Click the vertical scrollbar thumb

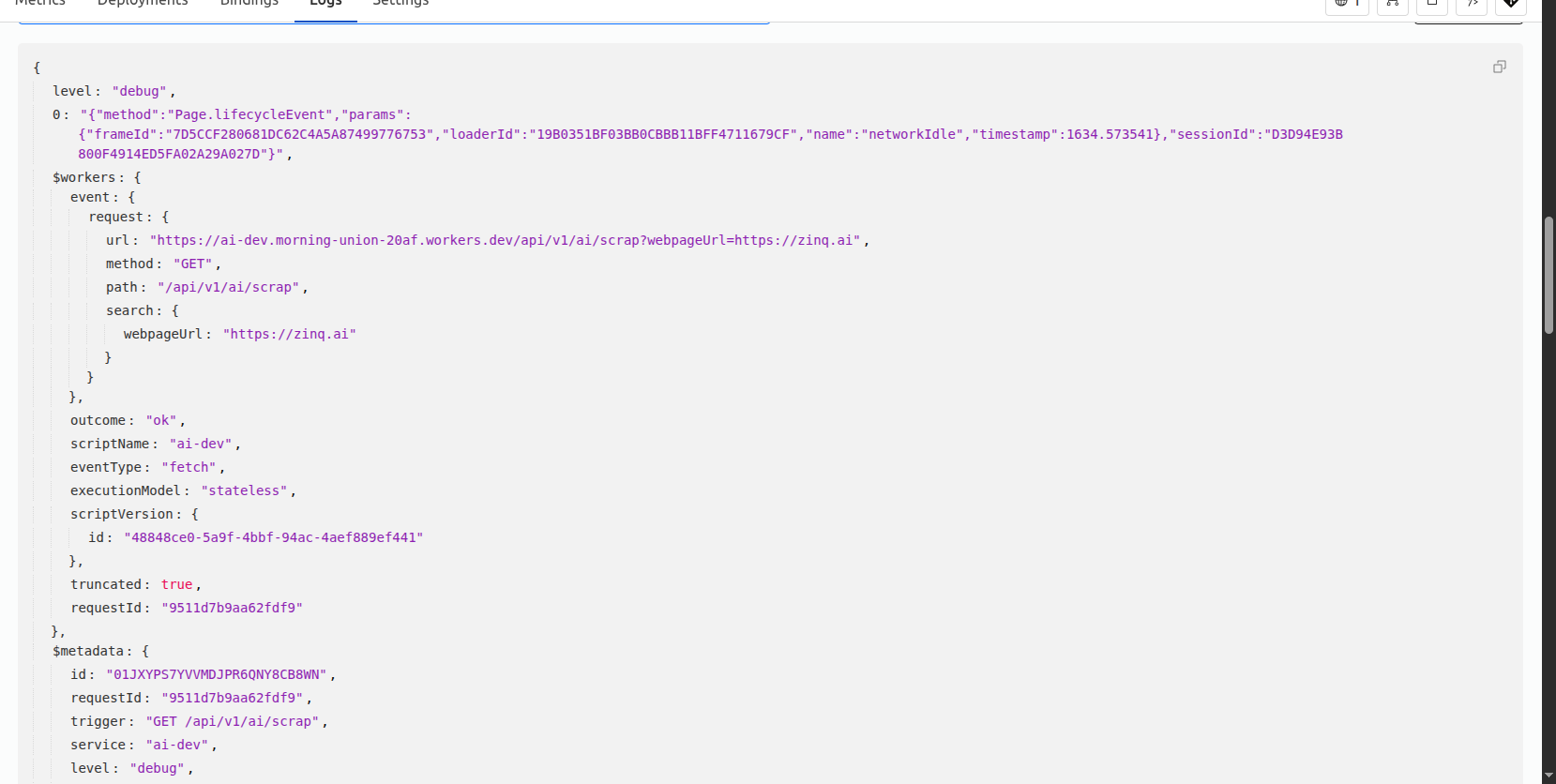pos(1548,275)
